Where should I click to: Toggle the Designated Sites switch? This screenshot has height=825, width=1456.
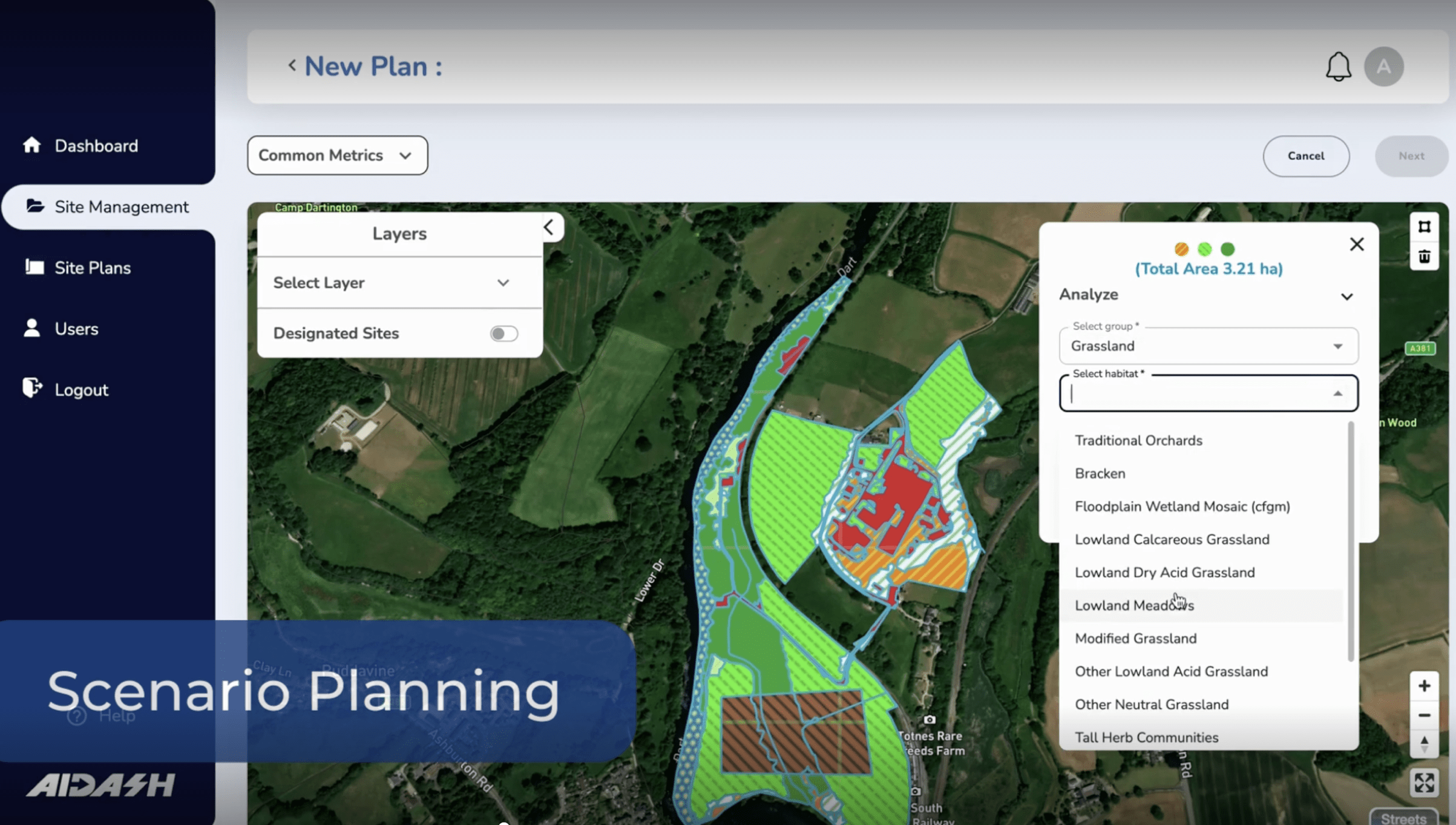503,334
